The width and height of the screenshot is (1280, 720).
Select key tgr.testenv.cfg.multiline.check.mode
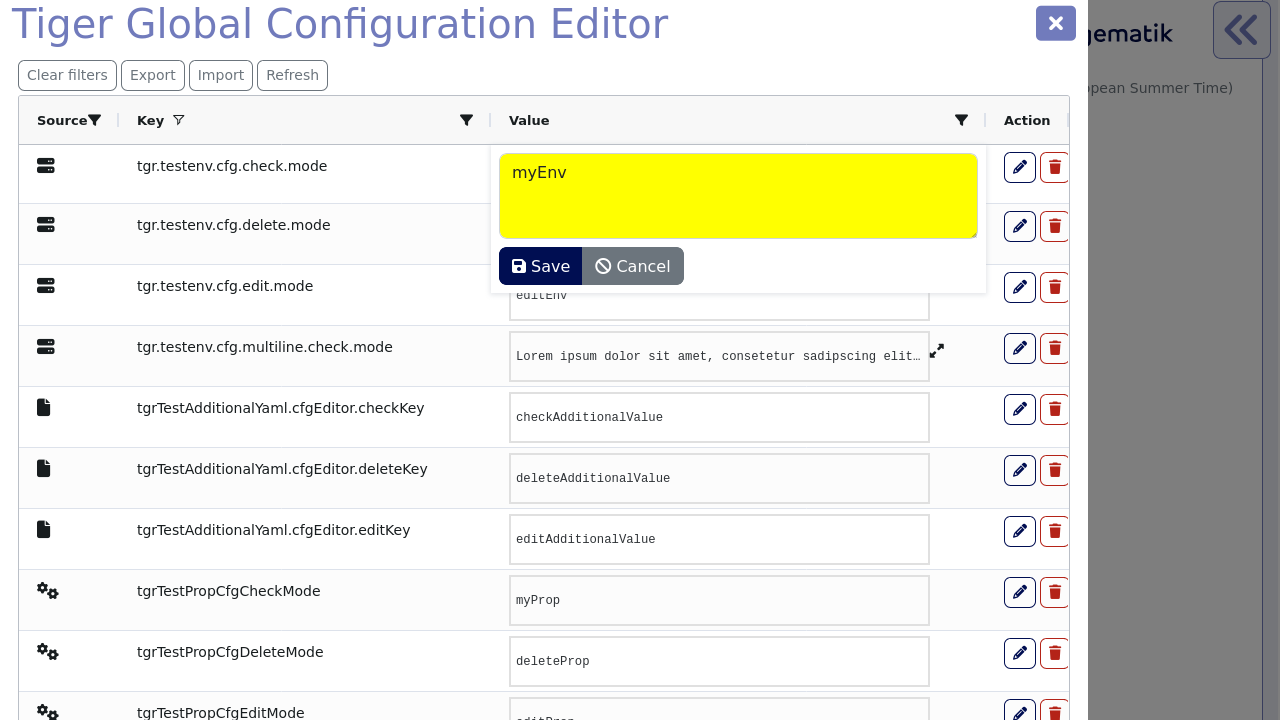[265, 347]
